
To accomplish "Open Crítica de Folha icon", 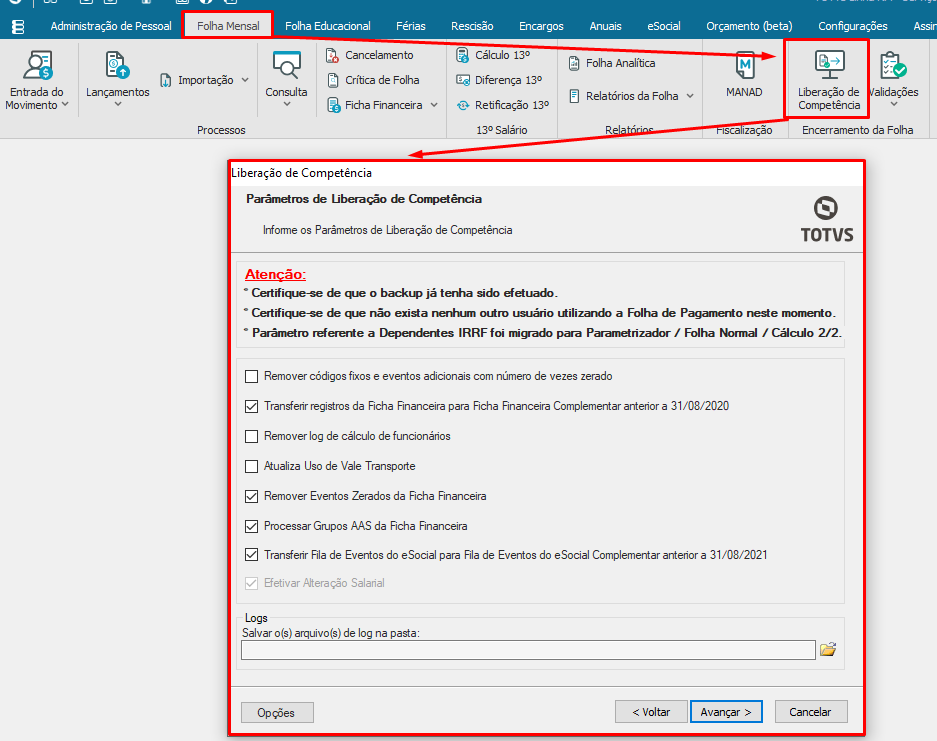I will coord(333,80).
